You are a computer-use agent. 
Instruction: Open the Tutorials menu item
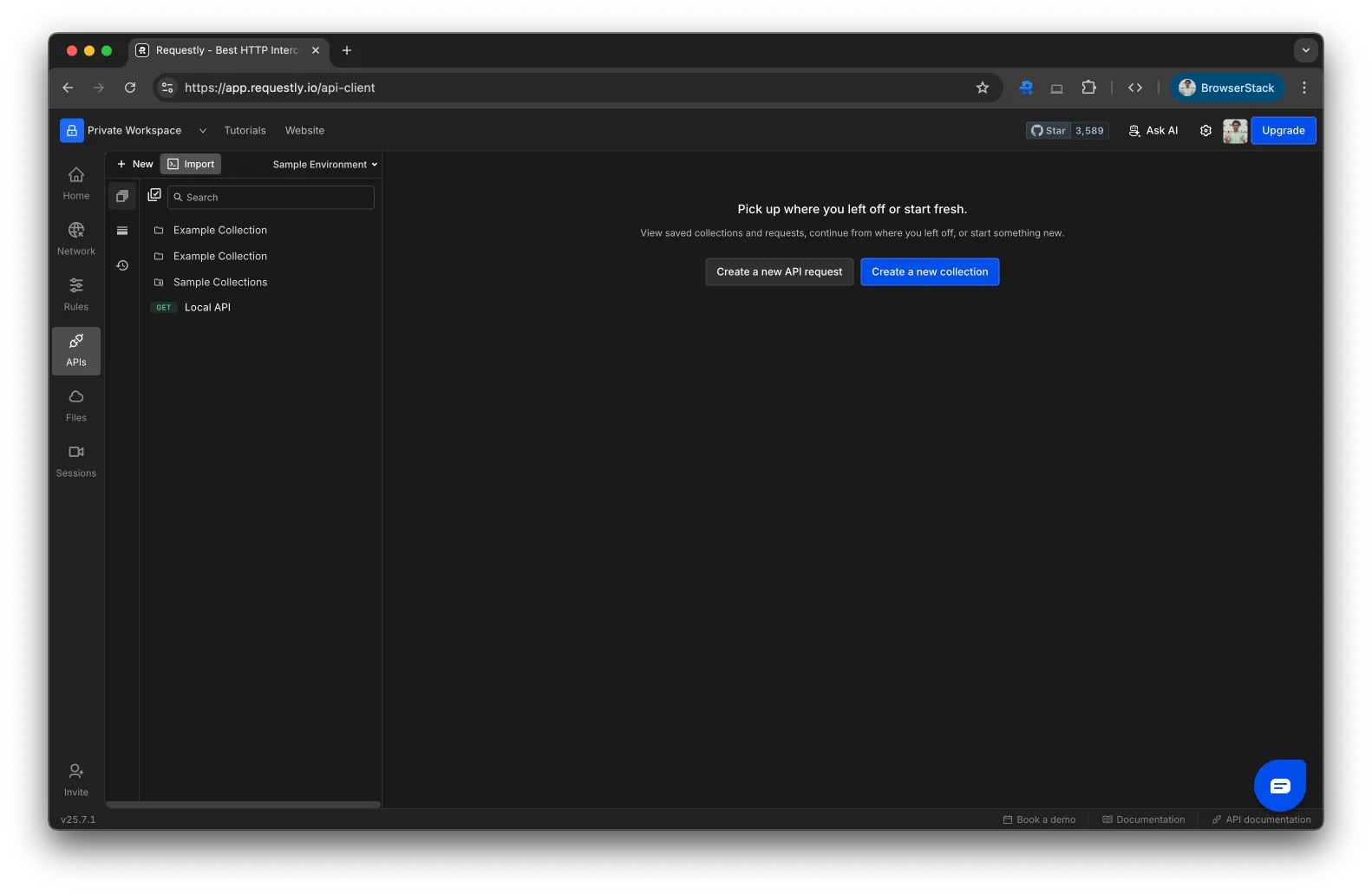245,131
